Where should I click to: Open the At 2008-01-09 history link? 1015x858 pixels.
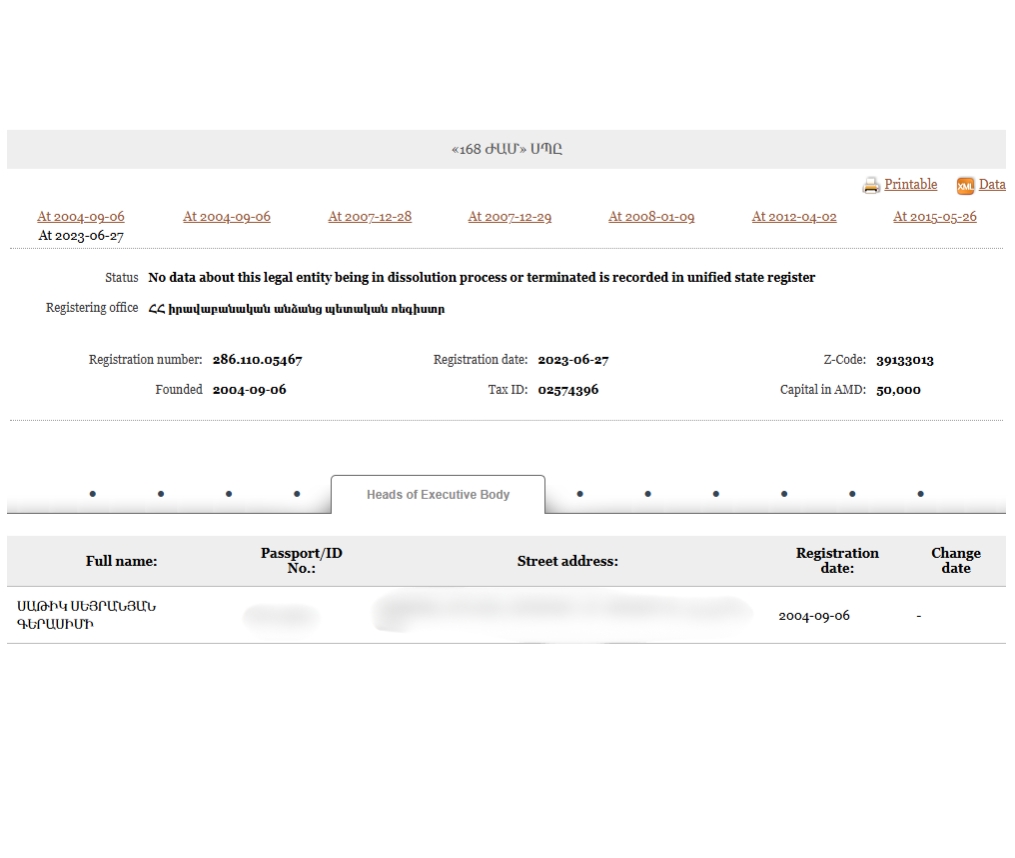[x=651, y=216]
